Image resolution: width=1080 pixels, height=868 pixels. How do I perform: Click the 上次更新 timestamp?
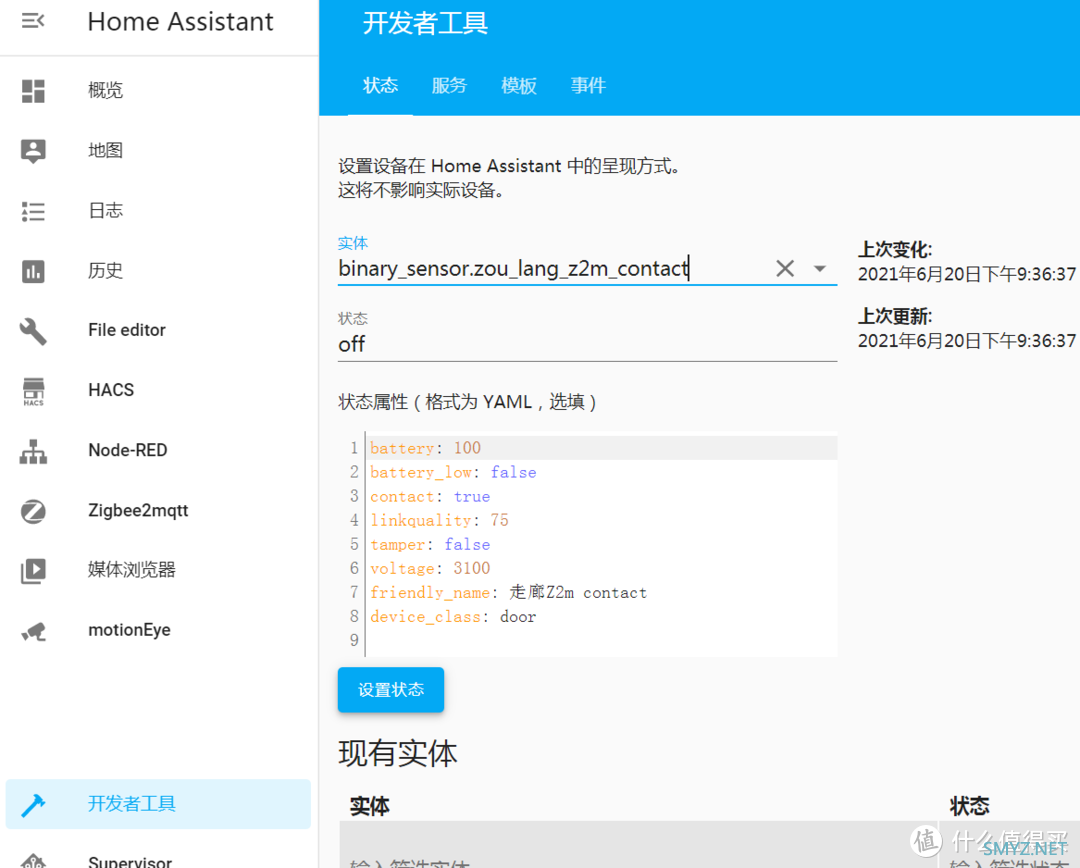click(966, 340)
